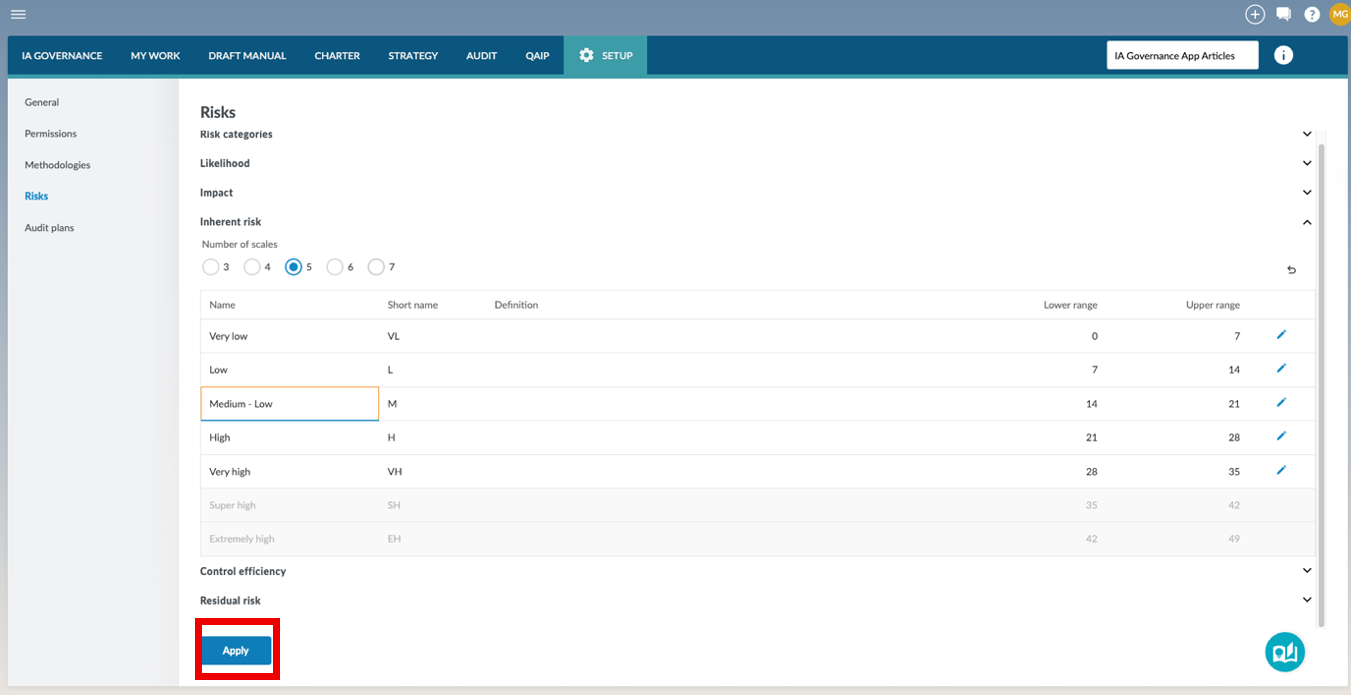The width and height of the screenshot is (1351, 696).
Task: Select 6 as number of scales
Action: click(x=335, y=267)
